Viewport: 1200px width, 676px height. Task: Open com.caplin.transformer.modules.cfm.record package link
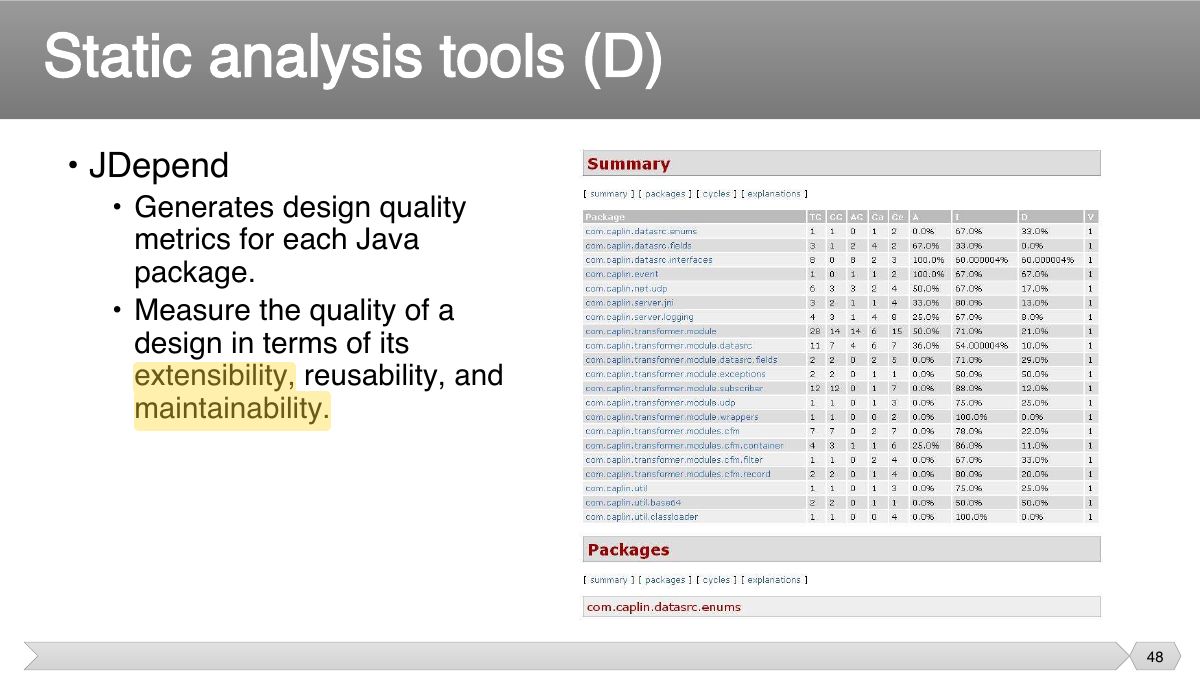coord(678,474)
